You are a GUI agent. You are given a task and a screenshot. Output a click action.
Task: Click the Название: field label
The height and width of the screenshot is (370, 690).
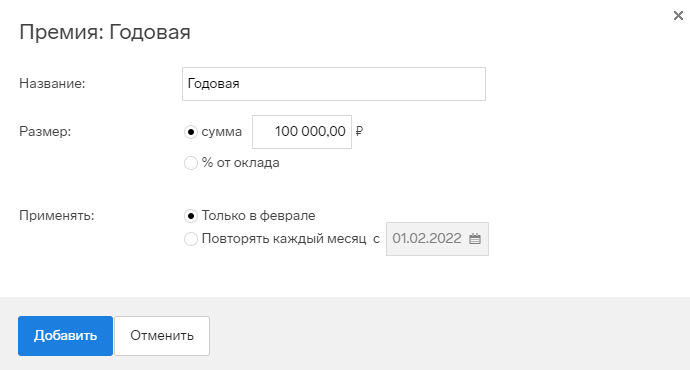pos(52,84)
